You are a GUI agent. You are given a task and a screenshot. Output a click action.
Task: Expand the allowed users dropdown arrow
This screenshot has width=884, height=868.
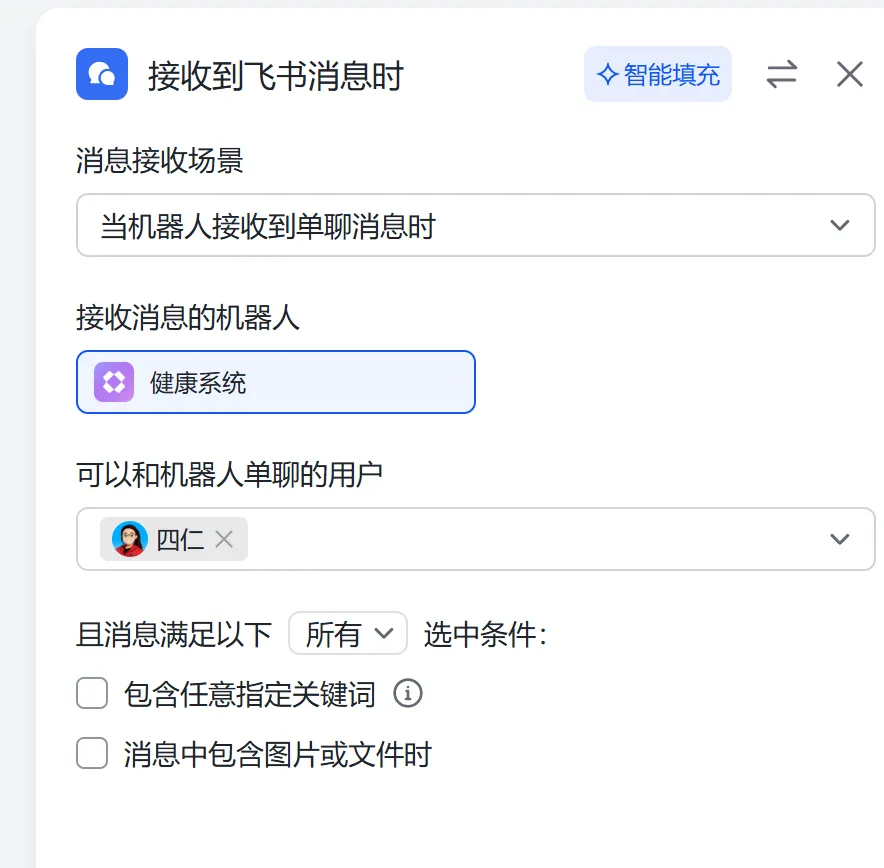click(x=839, y=539)
